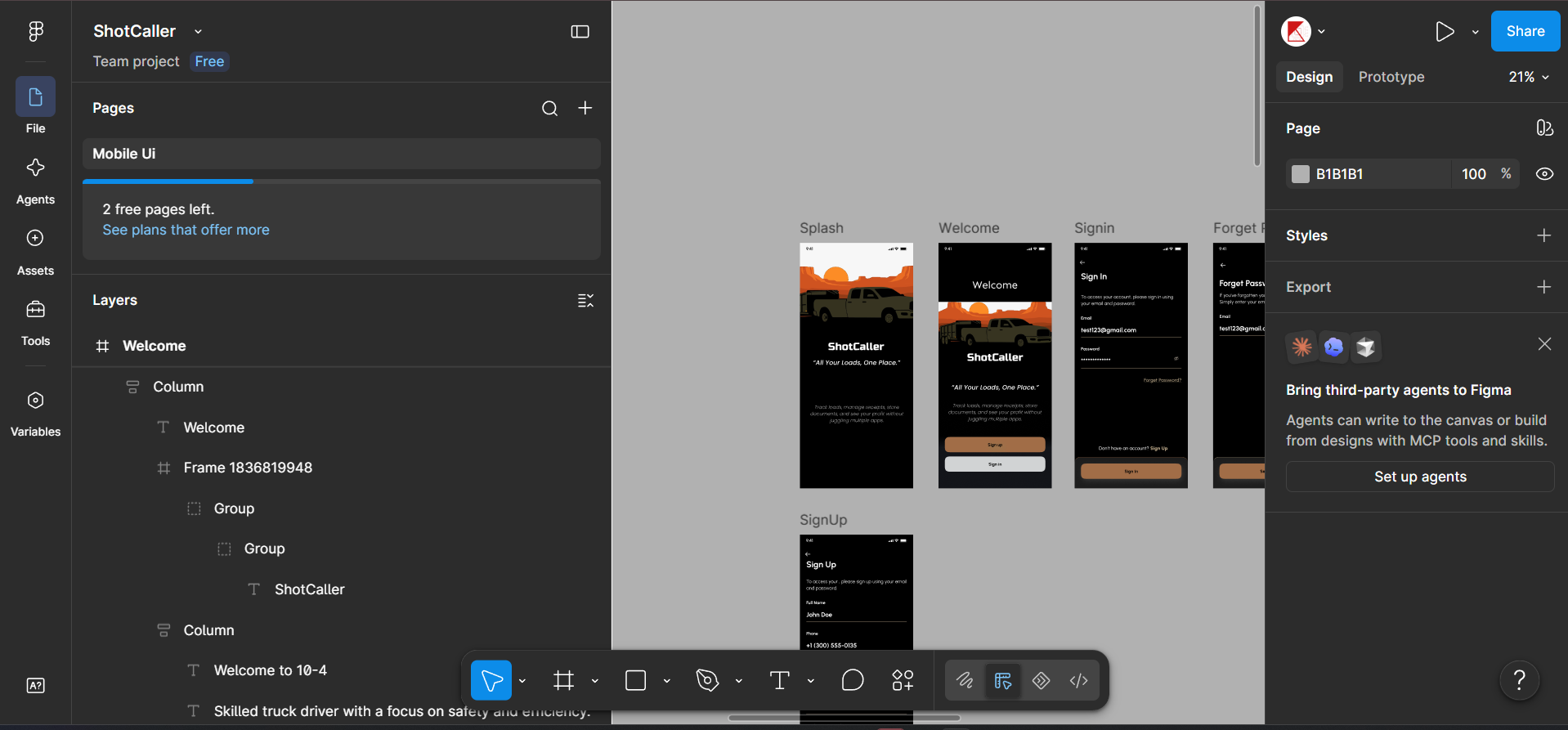Click the canvas vertical scrollbar

click(1257, 86)
